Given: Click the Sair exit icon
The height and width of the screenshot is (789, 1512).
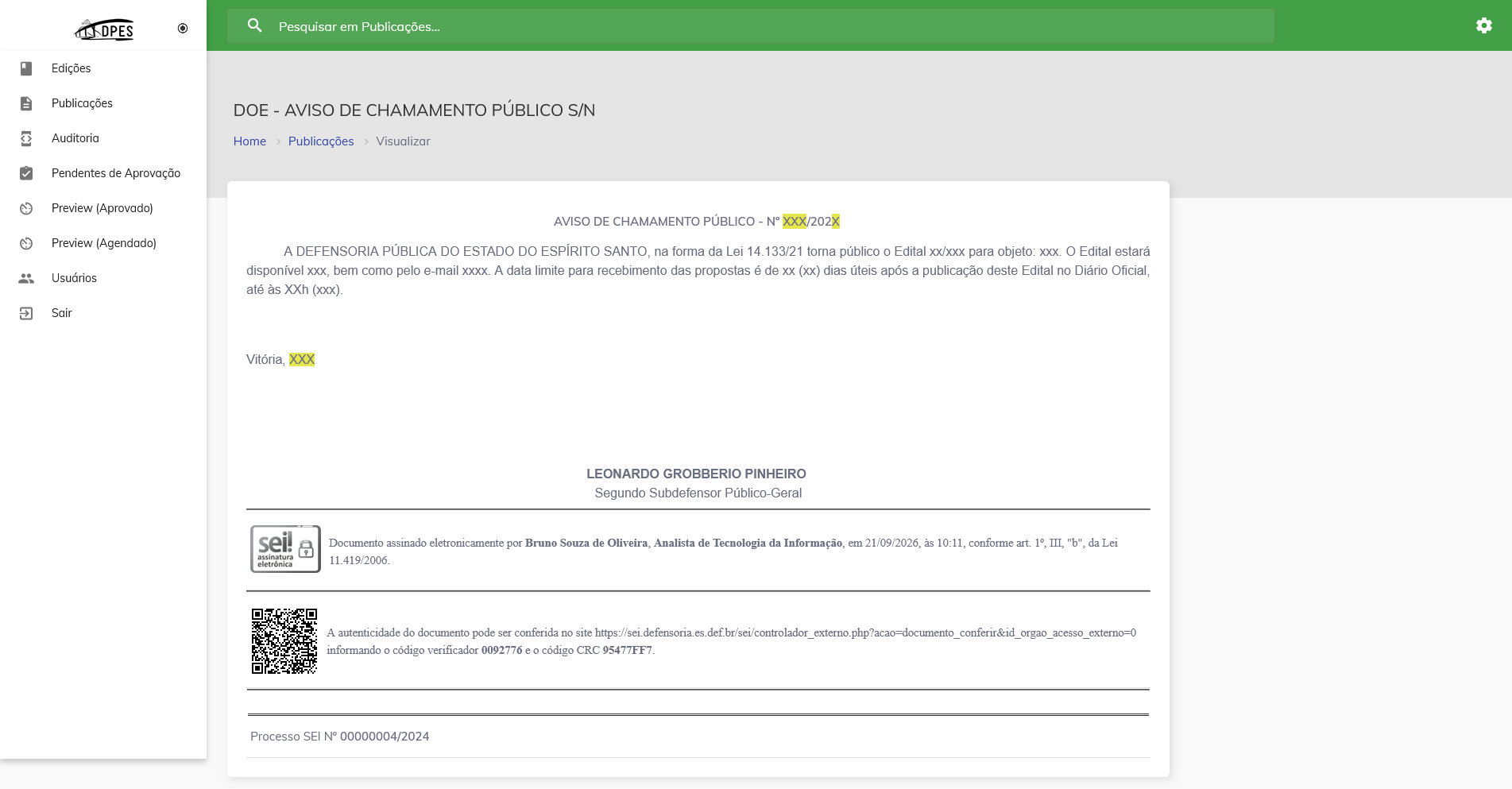Looking at the screenshot, I should (26, 313).
